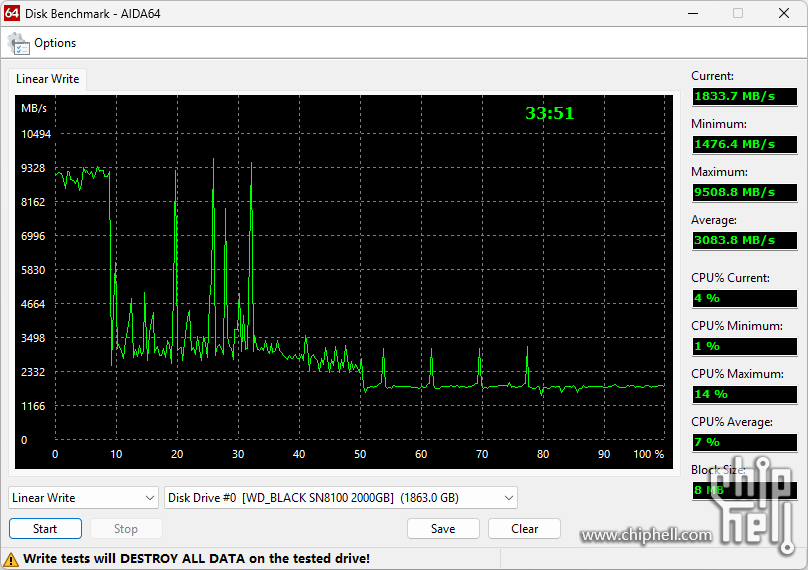Click the Stop button
Viewport: 808px width, 570px height.
coord(126,529)
